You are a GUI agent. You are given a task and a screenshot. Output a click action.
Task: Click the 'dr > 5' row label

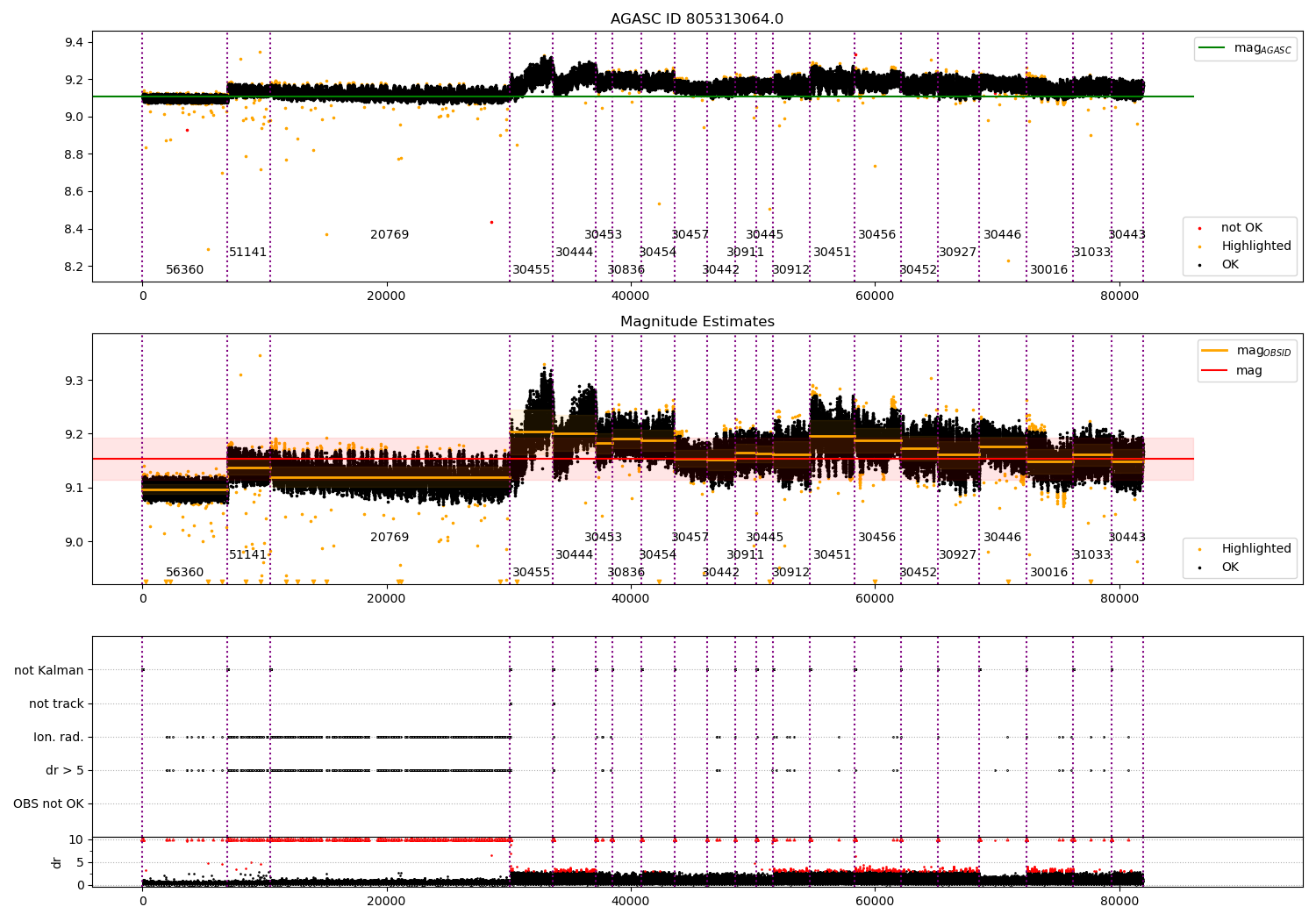(x=65, y=770)
